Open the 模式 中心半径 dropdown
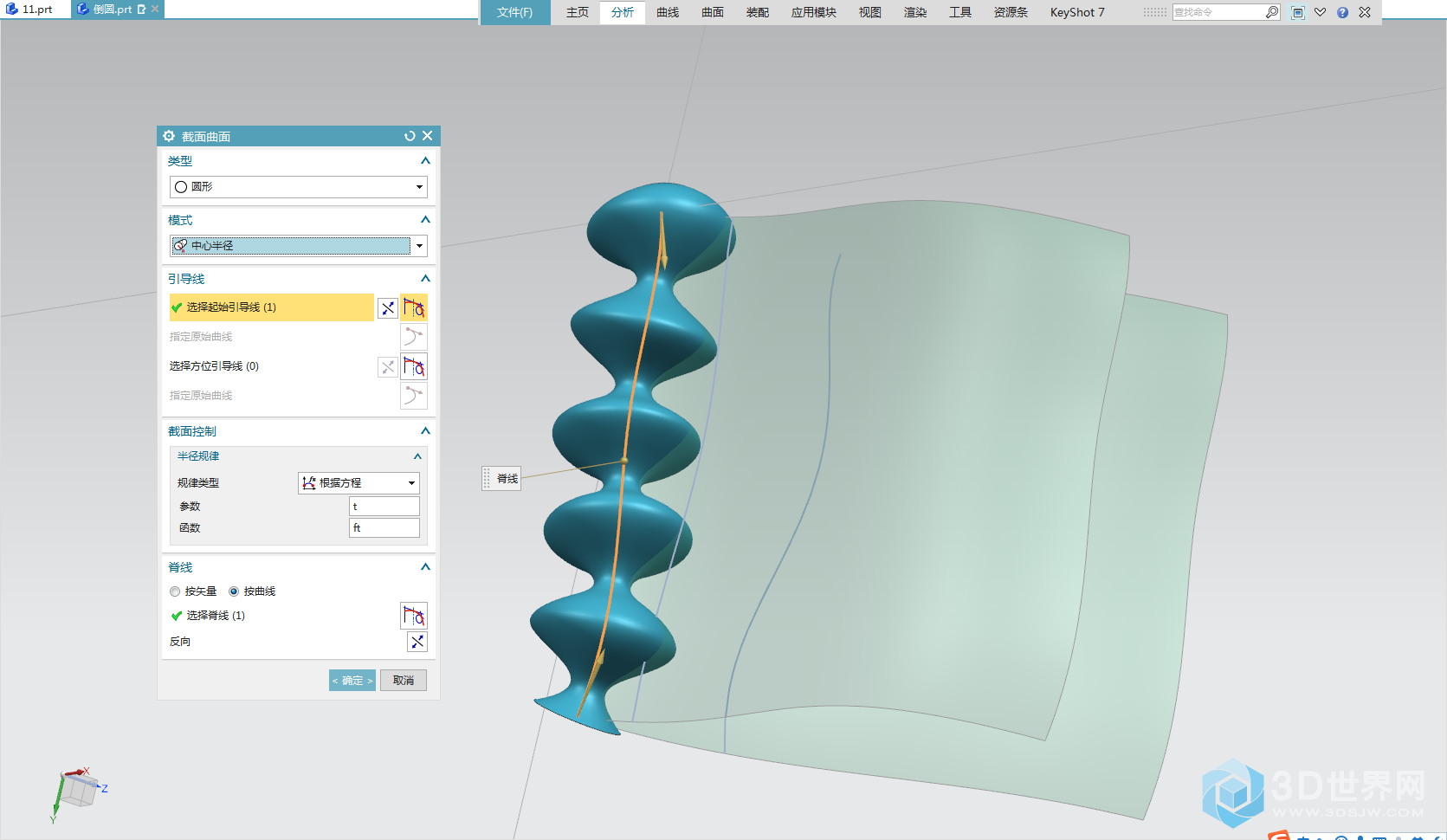The height and width of the screenshot is (840, 1447). tap(299, 246)
